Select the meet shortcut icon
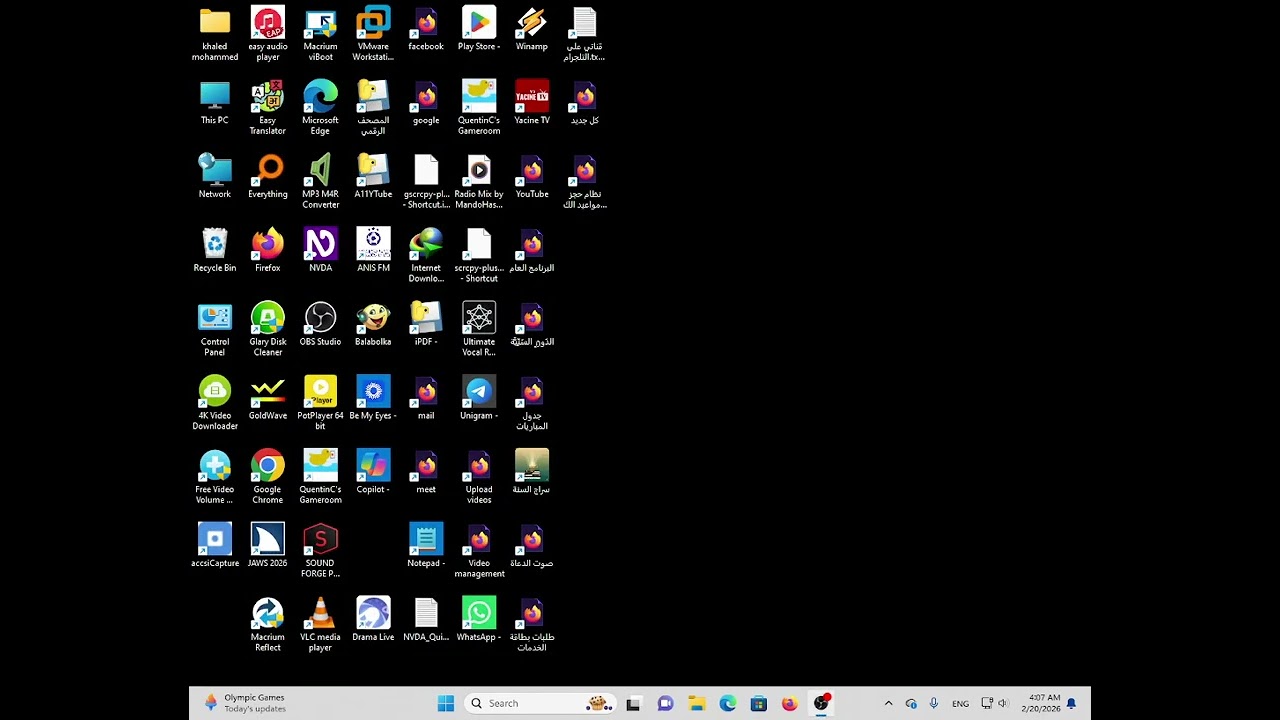Image resolution: width=1280 pixels, height=720 pixels. 426,473
